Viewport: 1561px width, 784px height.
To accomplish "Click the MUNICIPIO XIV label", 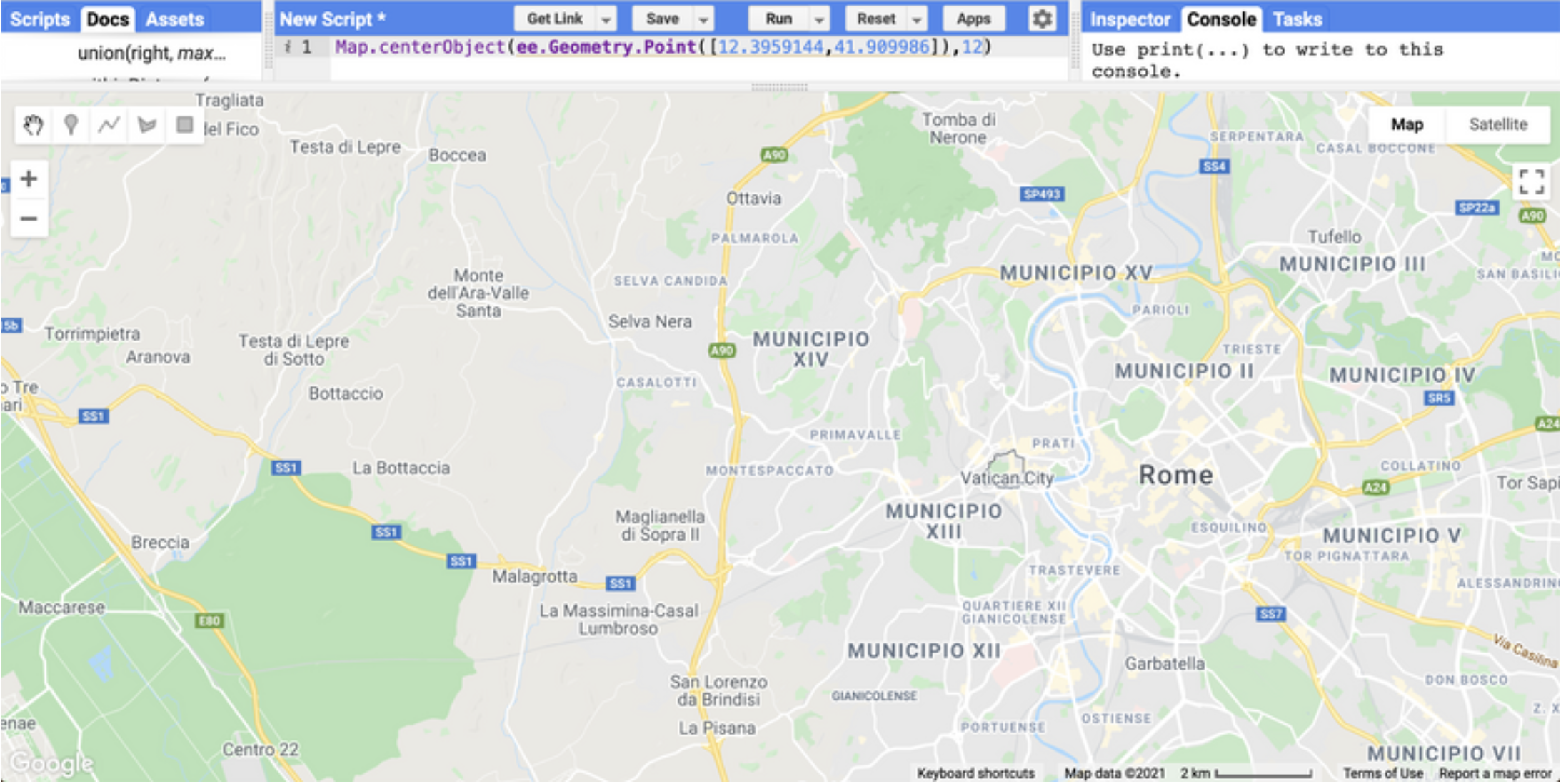I will click(x=811, y=348).
